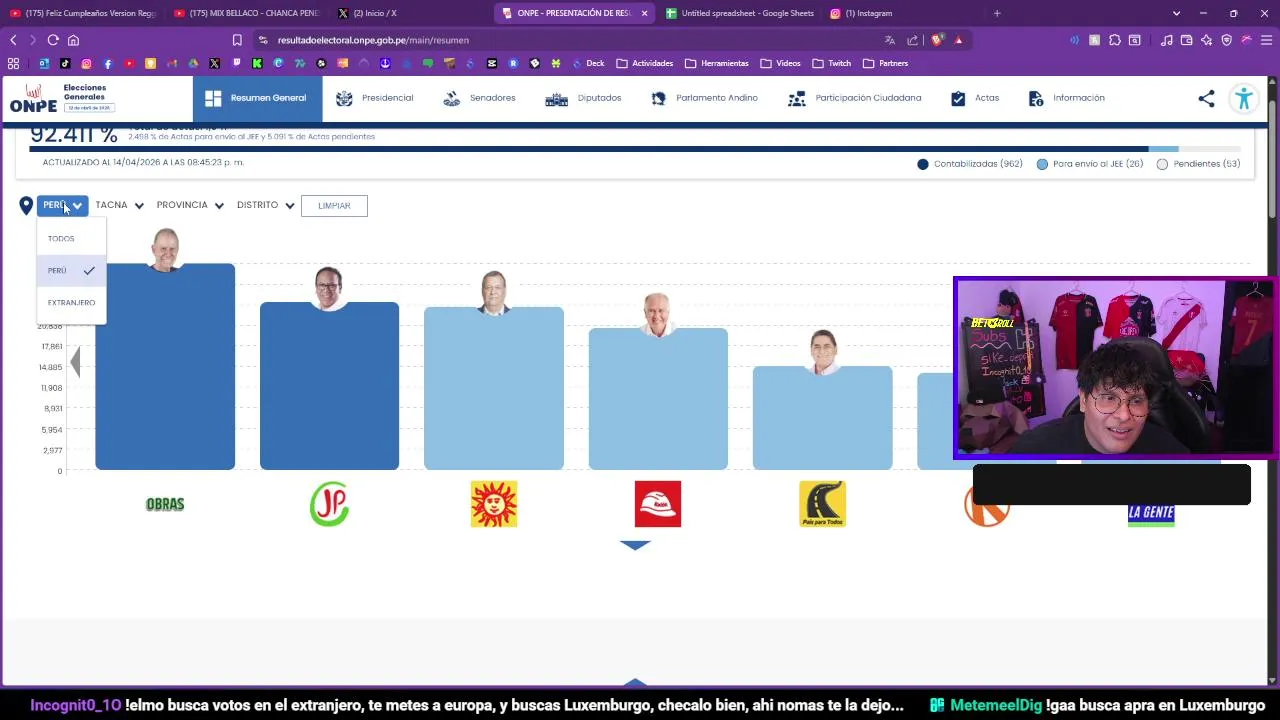Open the accessibility widget icon

(1244, 98)
